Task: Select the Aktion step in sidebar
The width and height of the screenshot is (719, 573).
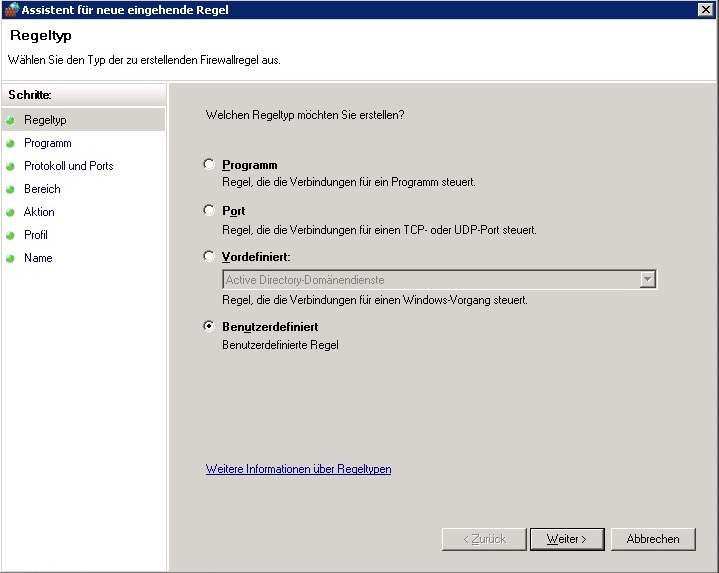Action: click(39, 212)
